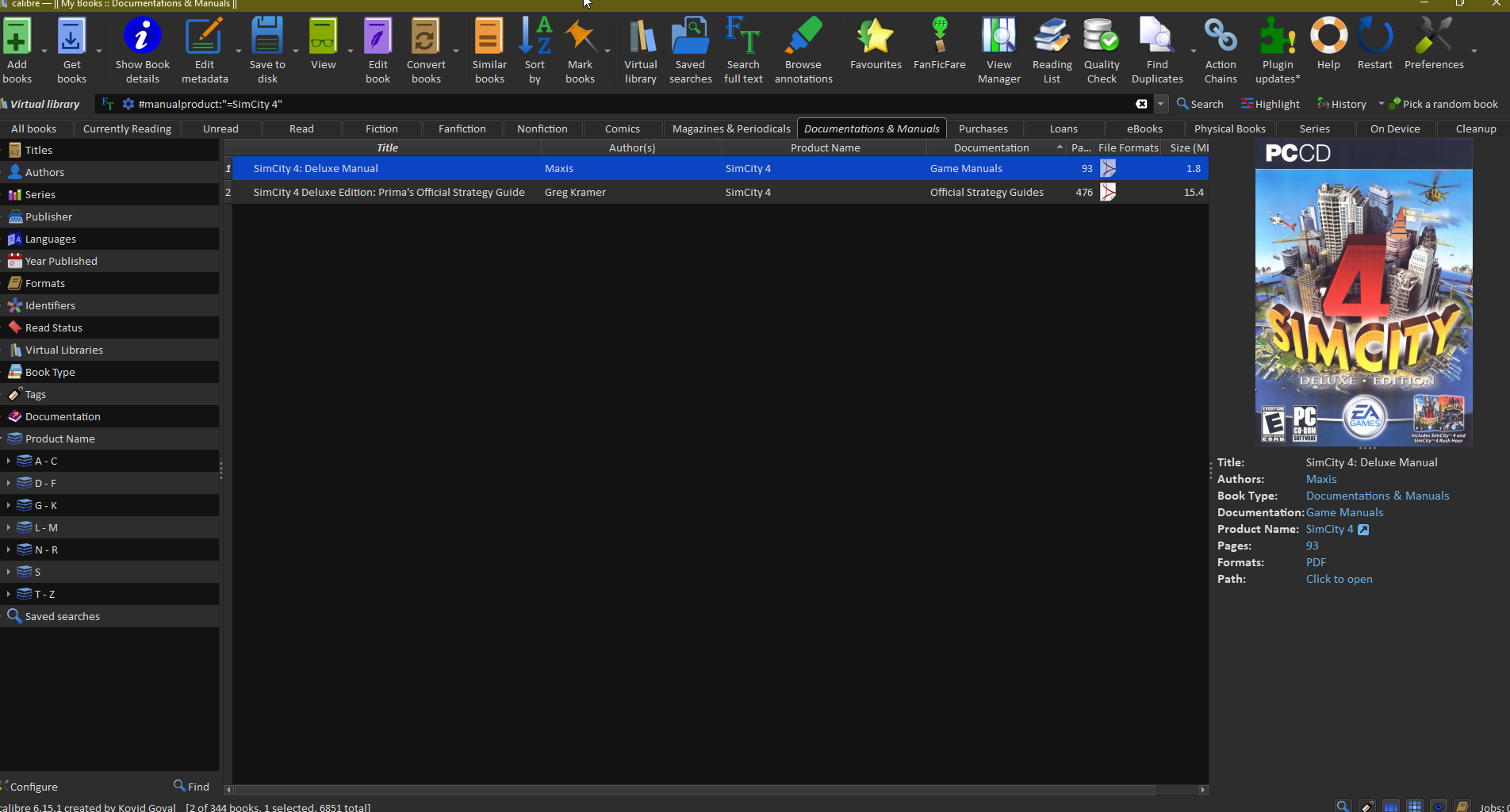Image resolution: width=1510 pixels, height=812 pixels.
Task: Clear the search with the X button
Action: pos(1141,104)
